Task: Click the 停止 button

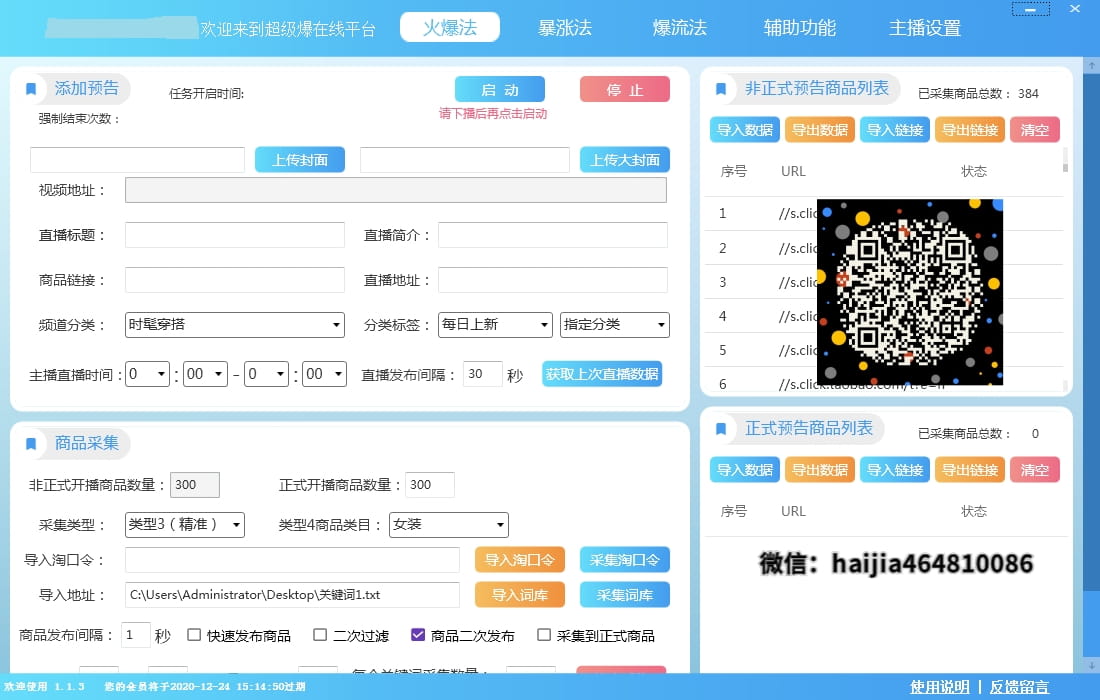Action: click(624, 90)
